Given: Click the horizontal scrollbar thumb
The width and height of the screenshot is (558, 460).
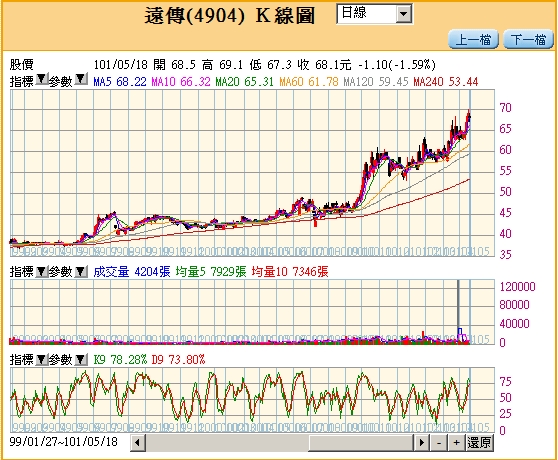Looking at the screenshot, I should 361,443.
